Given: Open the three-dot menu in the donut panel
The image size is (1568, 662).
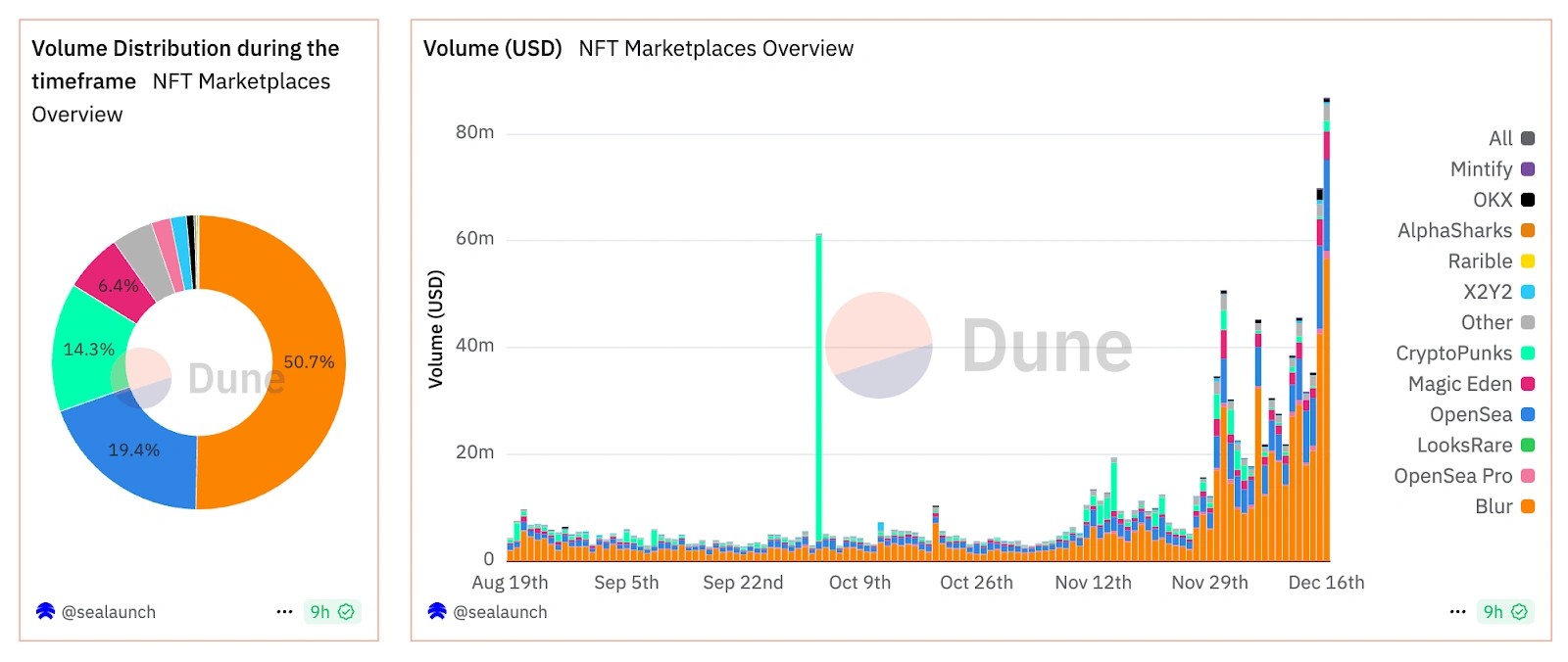Looking at the screenshot, I should pyautogui.click(x=284, y=612).
